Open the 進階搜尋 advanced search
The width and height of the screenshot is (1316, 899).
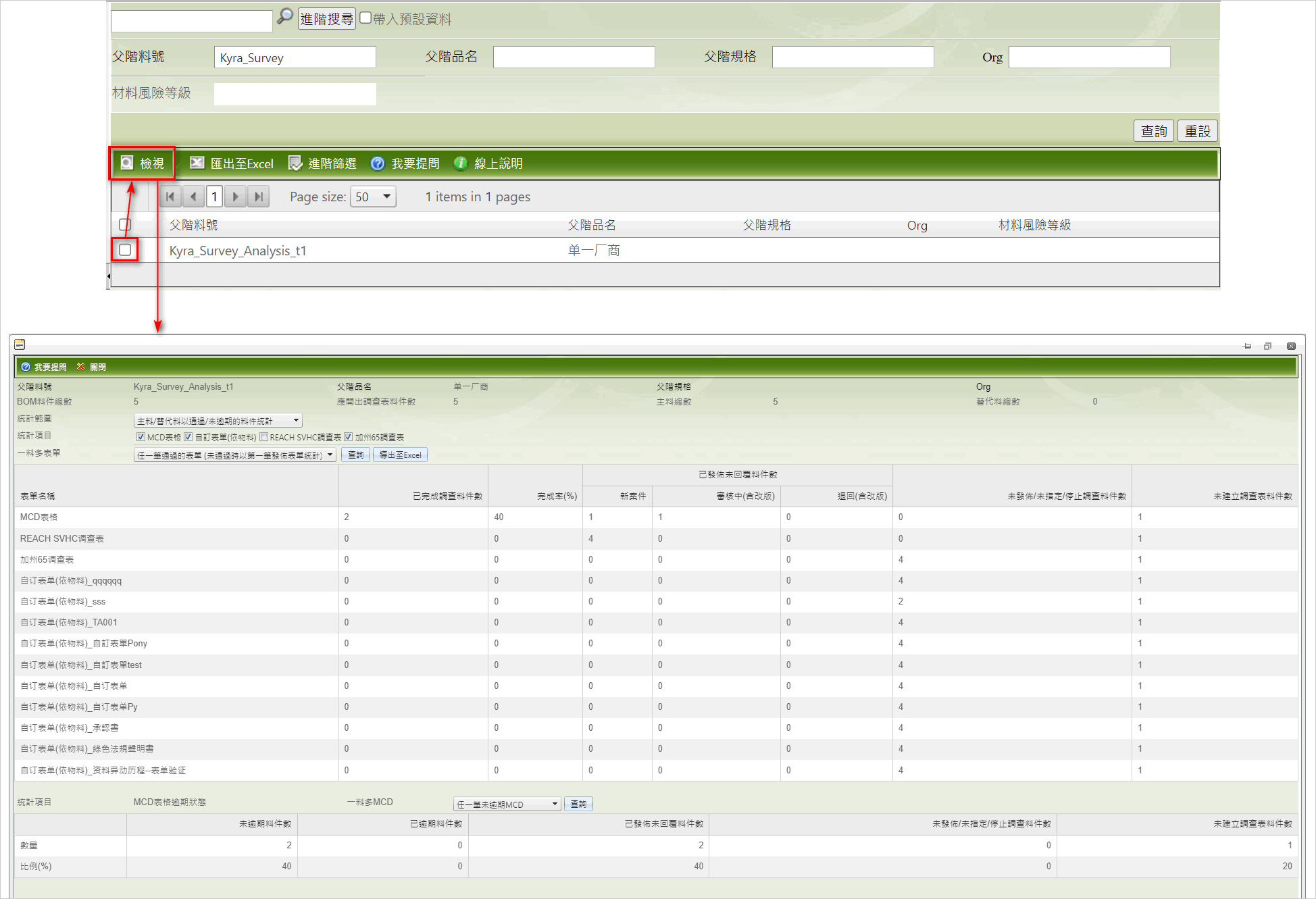pyautogui.click(x=327, y=19)
